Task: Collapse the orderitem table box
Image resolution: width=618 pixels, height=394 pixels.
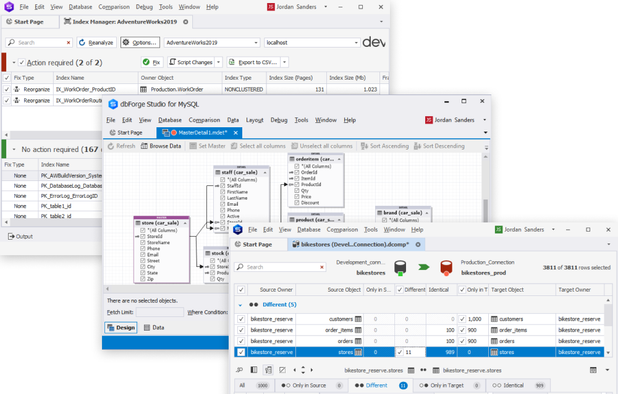Action: pos(339,159)
